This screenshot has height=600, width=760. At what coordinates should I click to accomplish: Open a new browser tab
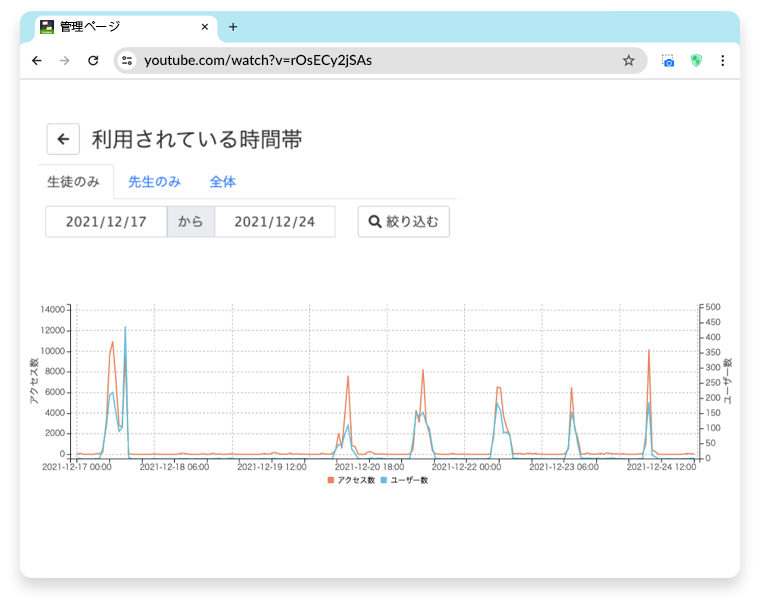(x=233, y=27)
